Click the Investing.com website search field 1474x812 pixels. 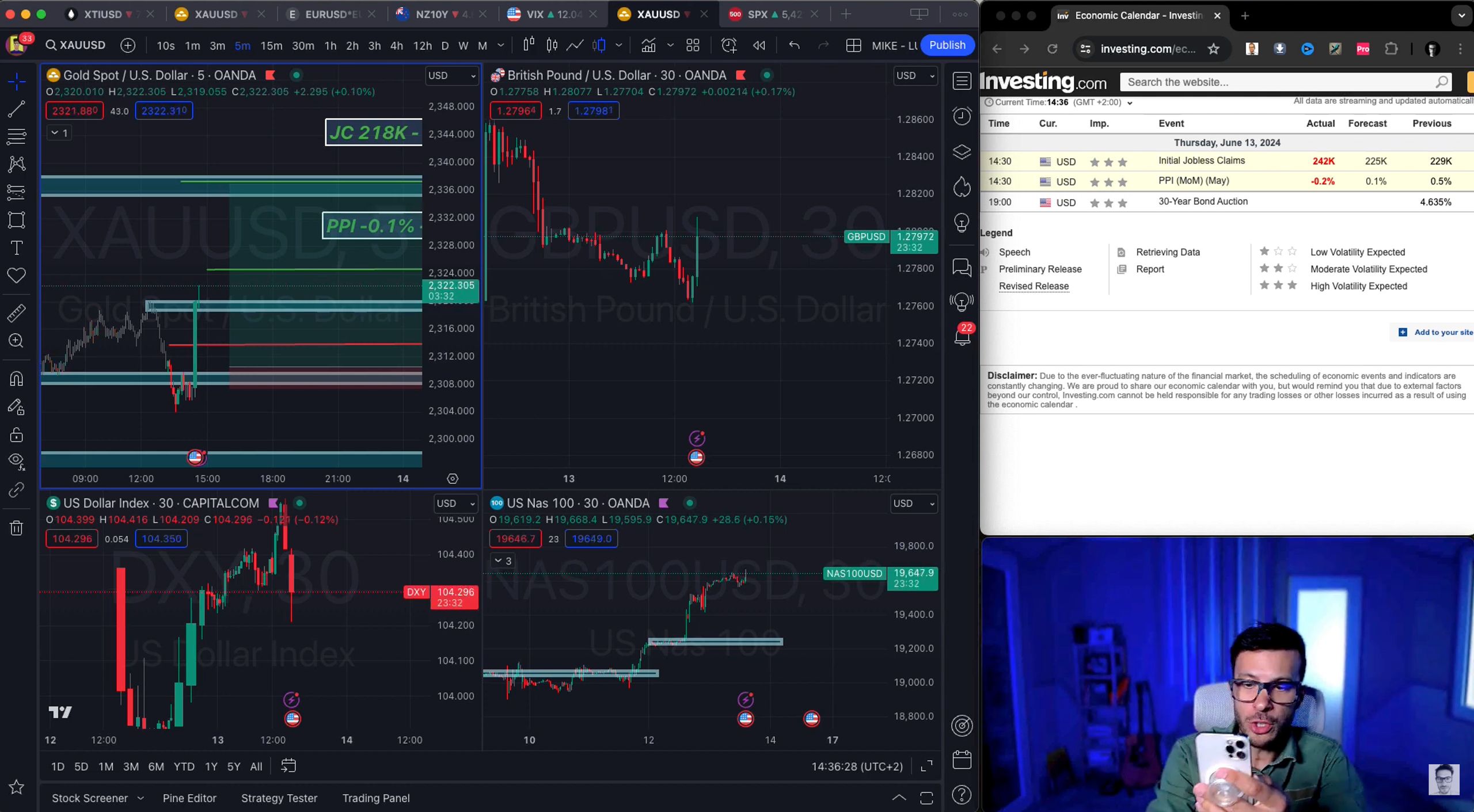click(x=1286, y=82)
